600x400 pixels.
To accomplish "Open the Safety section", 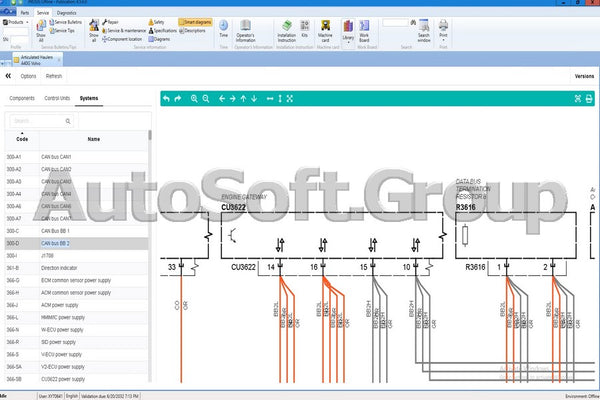I will [157, 22].
